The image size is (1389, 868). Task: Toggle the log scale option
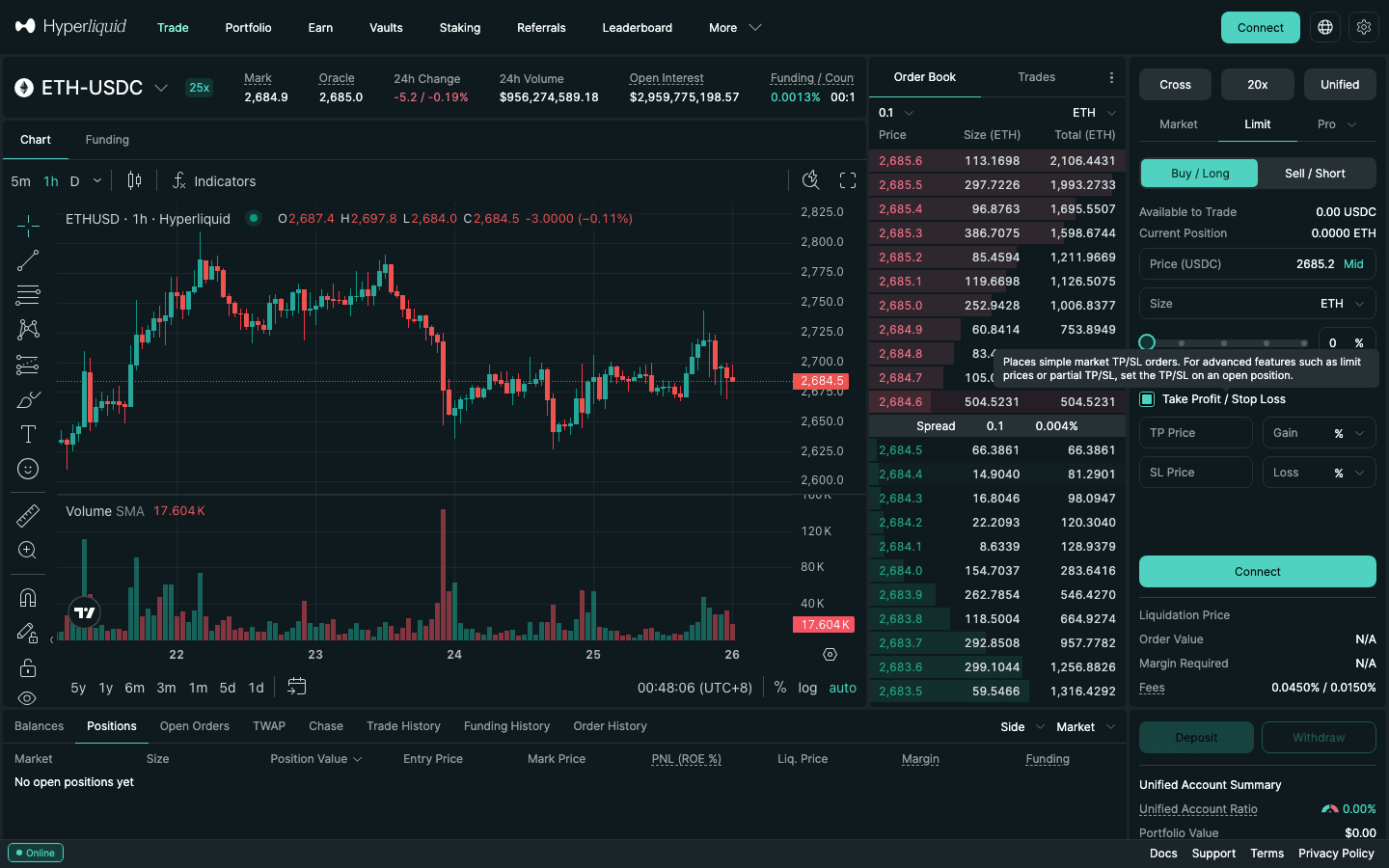[807, 688]
